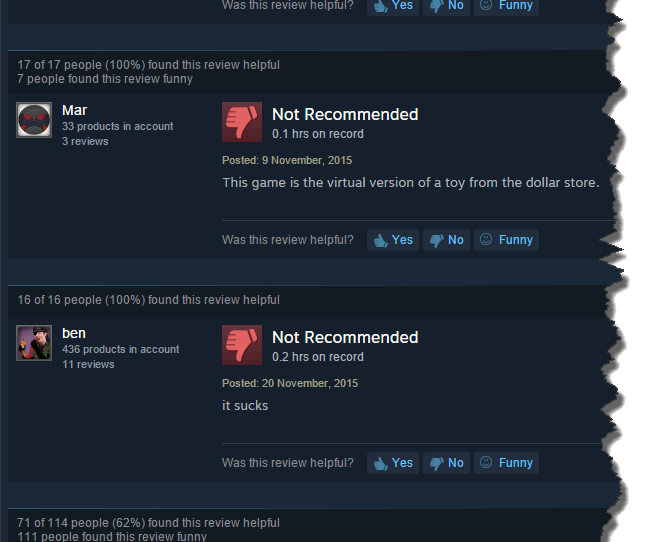Mark ben's review as Funny
Viewport: 646px width, 542px height.
[x=506, y=463]
